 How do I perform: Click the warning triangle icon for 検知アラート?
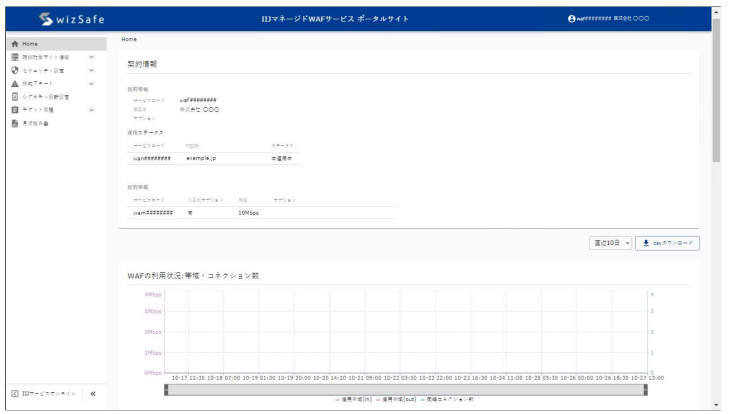coord(14,84)
